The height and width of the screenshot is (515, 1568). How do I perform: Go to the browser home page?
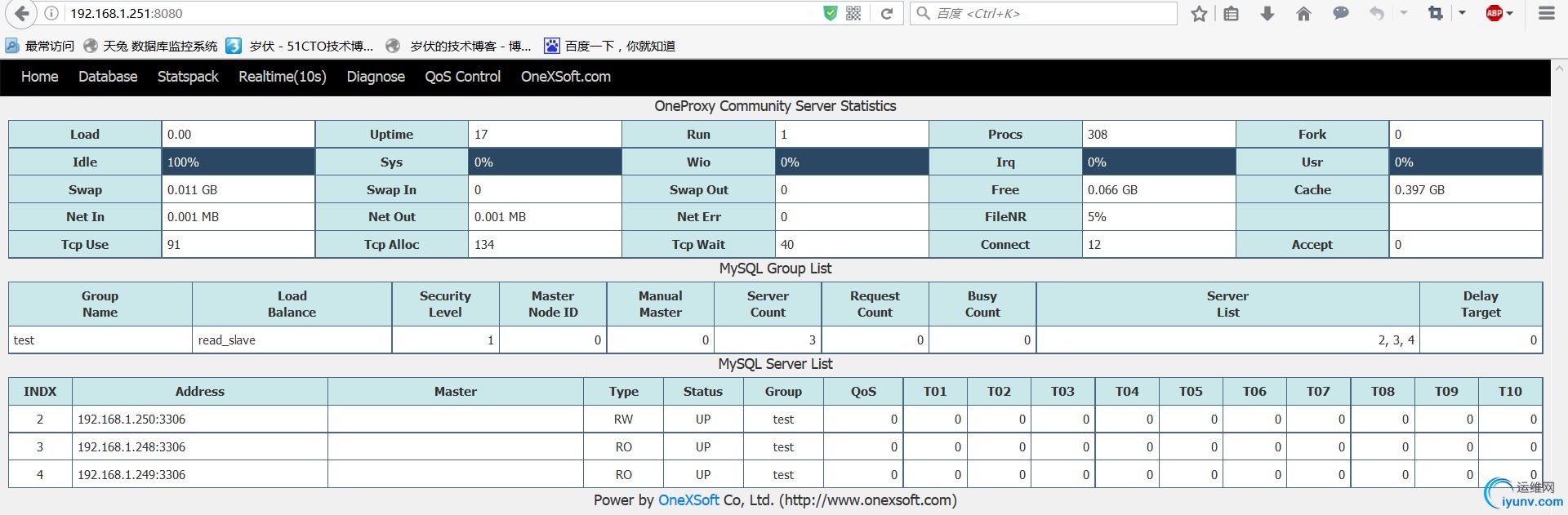pyautogui.click(x=1303, y=13)
